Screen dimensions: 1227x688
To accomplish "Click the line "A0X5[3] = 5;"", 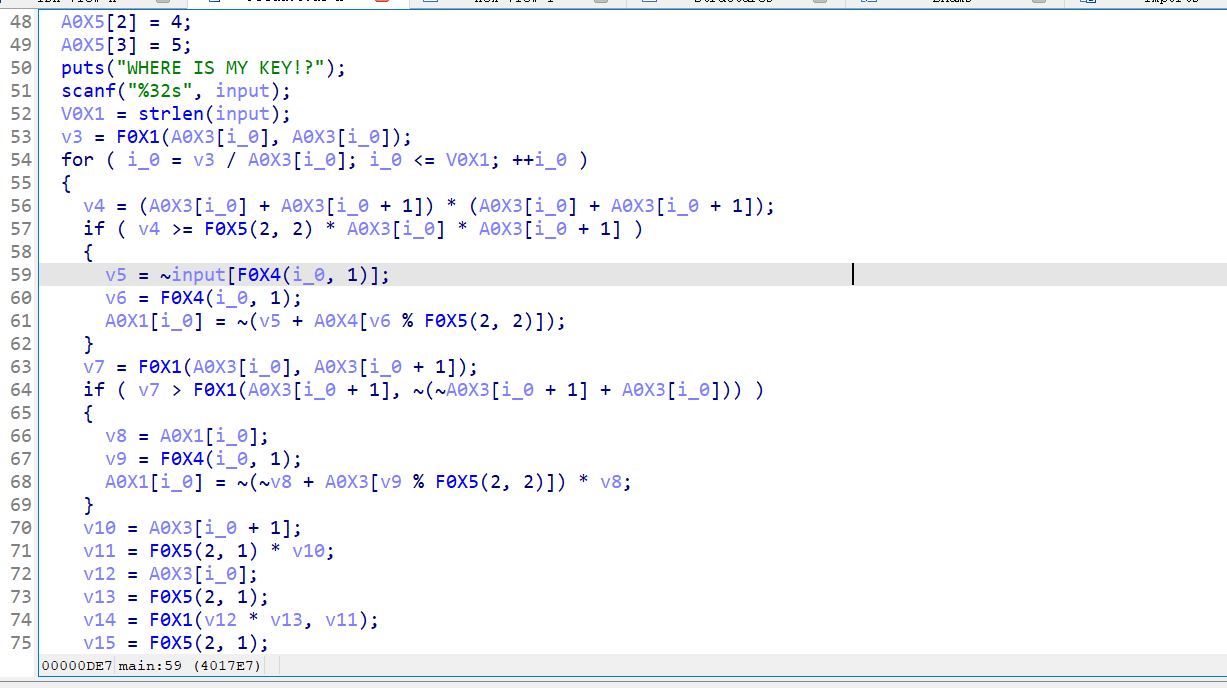I will coord(125,44).
